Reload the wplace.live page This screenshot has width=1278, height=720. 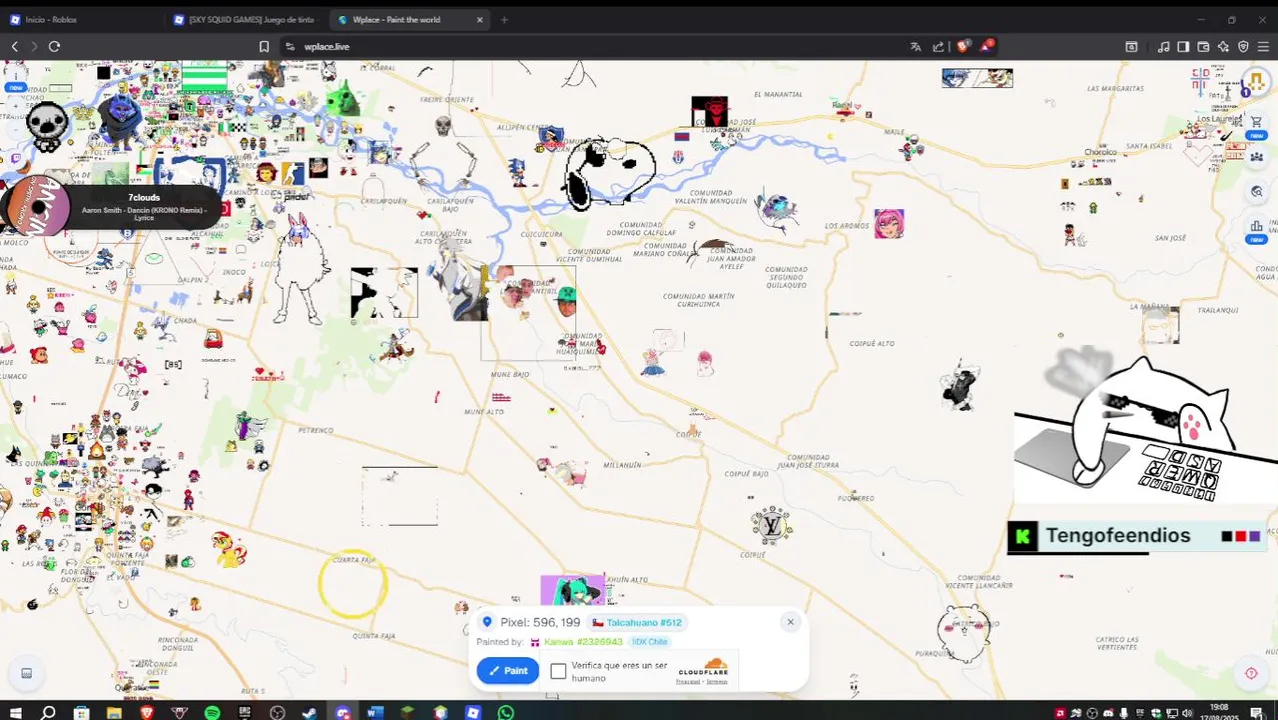pos(54,46)
